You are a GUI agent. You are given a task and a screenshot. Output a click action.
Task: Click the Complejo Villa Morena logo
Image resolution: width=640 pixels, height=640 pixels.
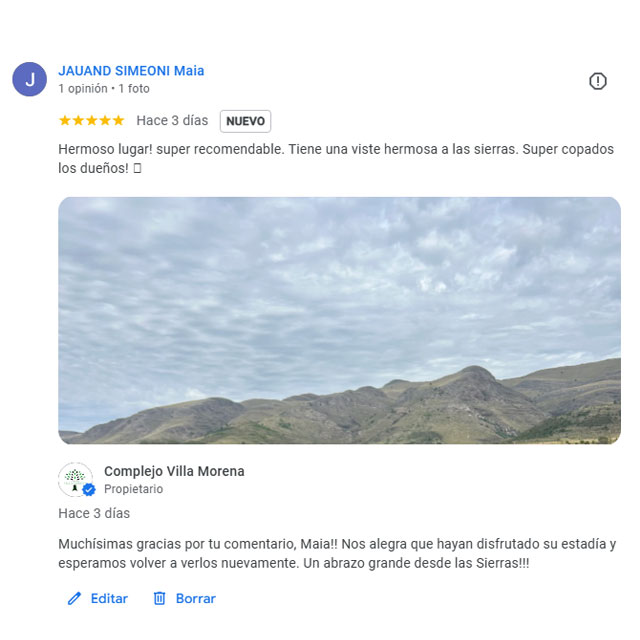pyautogui.click(x=75, y=479)
